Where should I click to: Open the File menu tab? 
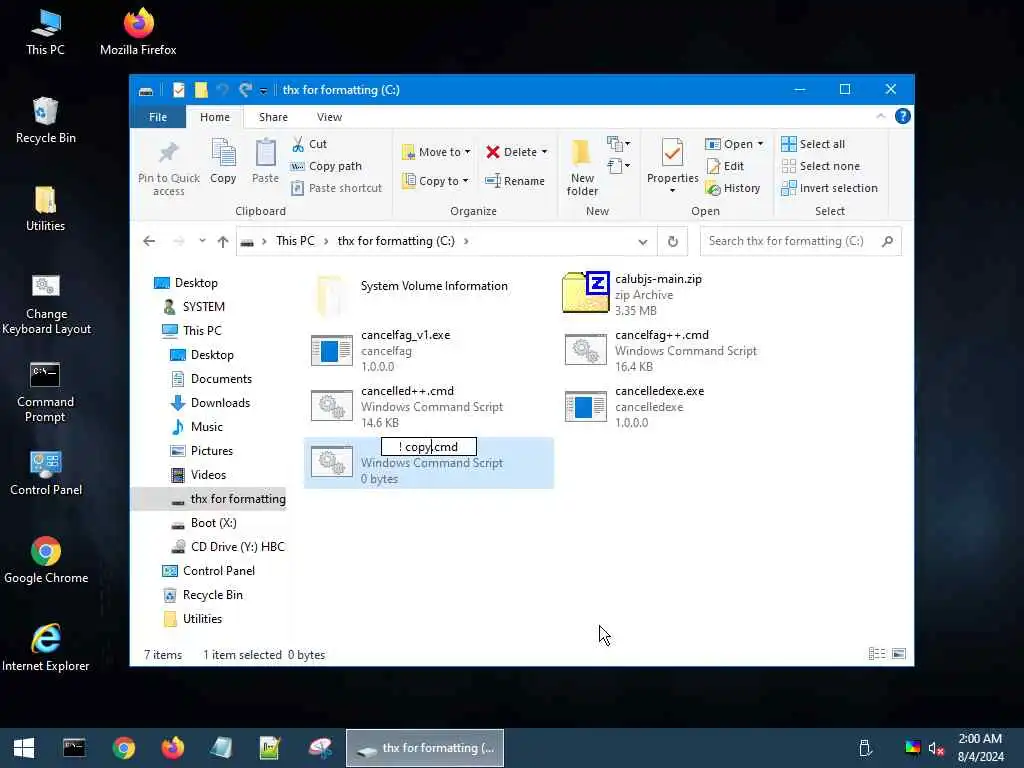tap(157, 117)
